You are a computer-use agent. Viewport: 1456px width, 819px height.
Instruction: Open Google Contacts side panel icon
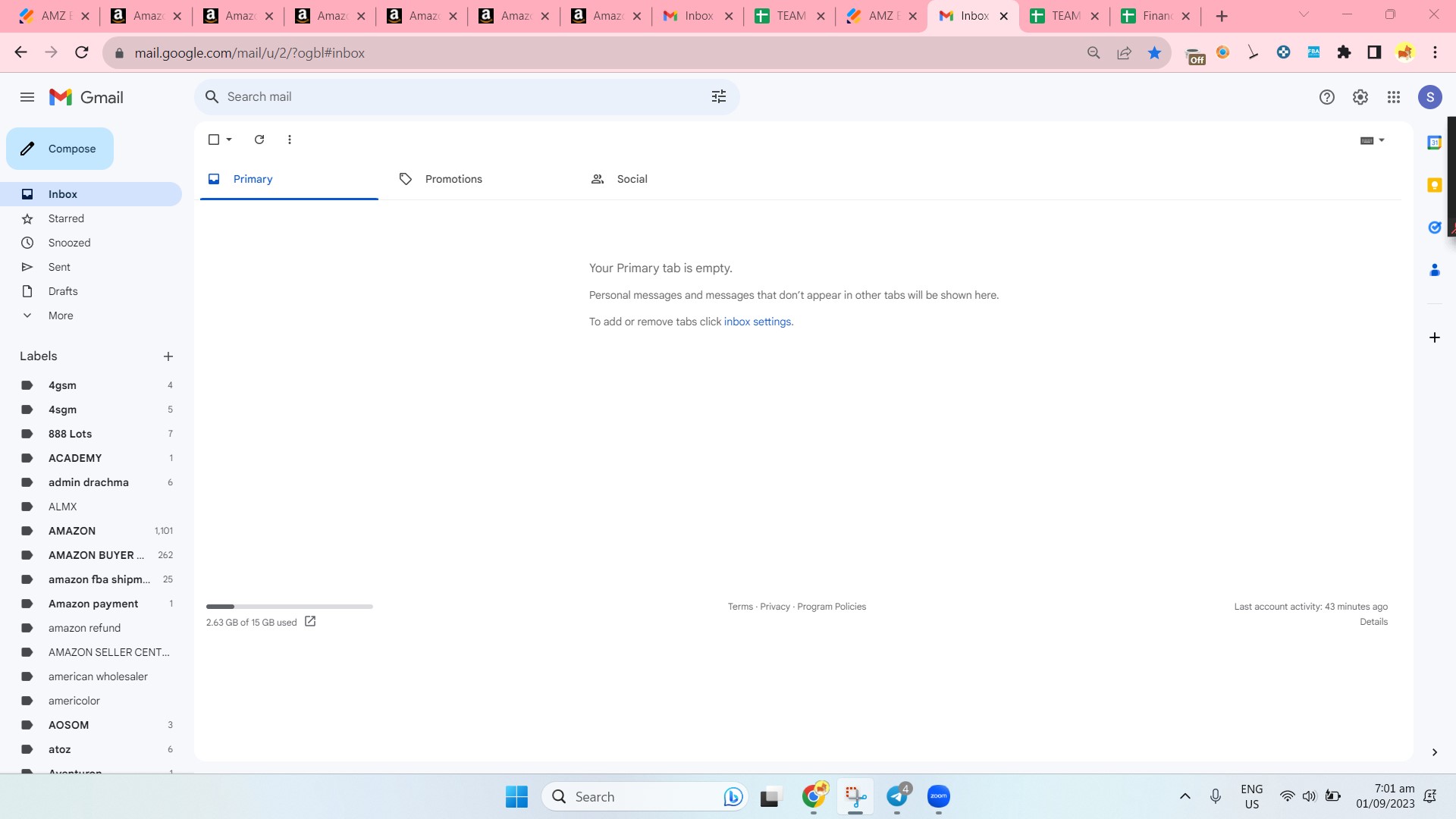pyautogui.click(x=1434, y=270)
